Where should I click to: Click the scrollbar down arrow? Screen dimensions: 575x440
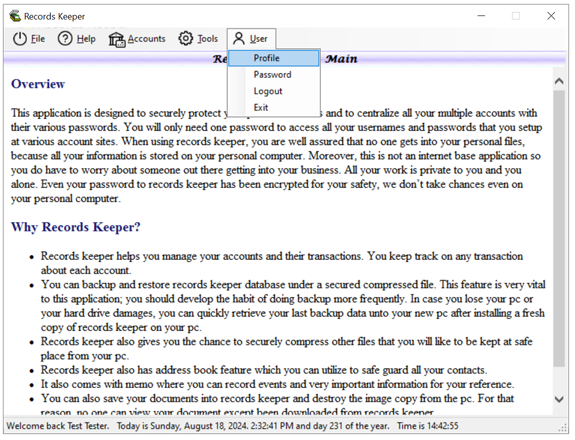click(559, 399)
